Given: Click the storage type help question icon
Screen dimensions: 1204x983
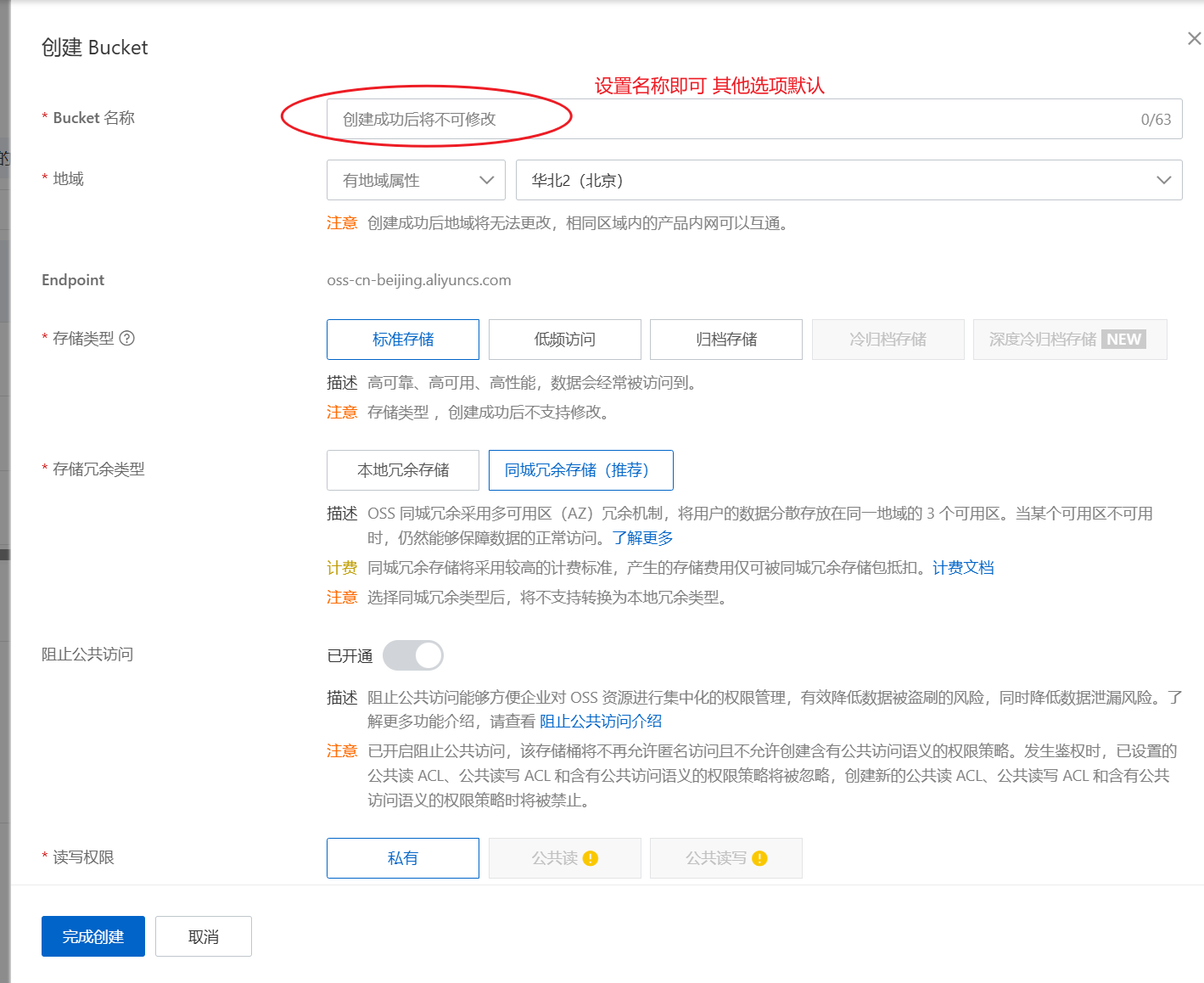Looking at the screenshot, I should pos(127,339).
